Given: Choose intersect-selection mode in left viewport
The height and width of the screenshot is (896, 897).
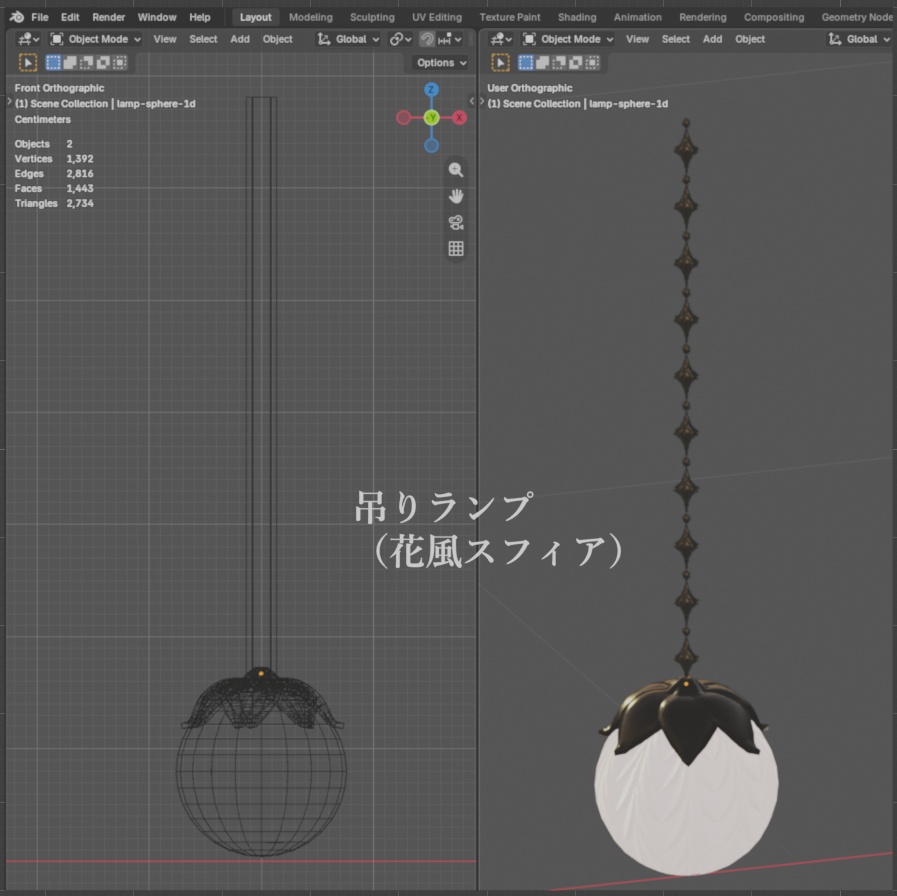Looking at the screenshot, I should coord(120,62).
